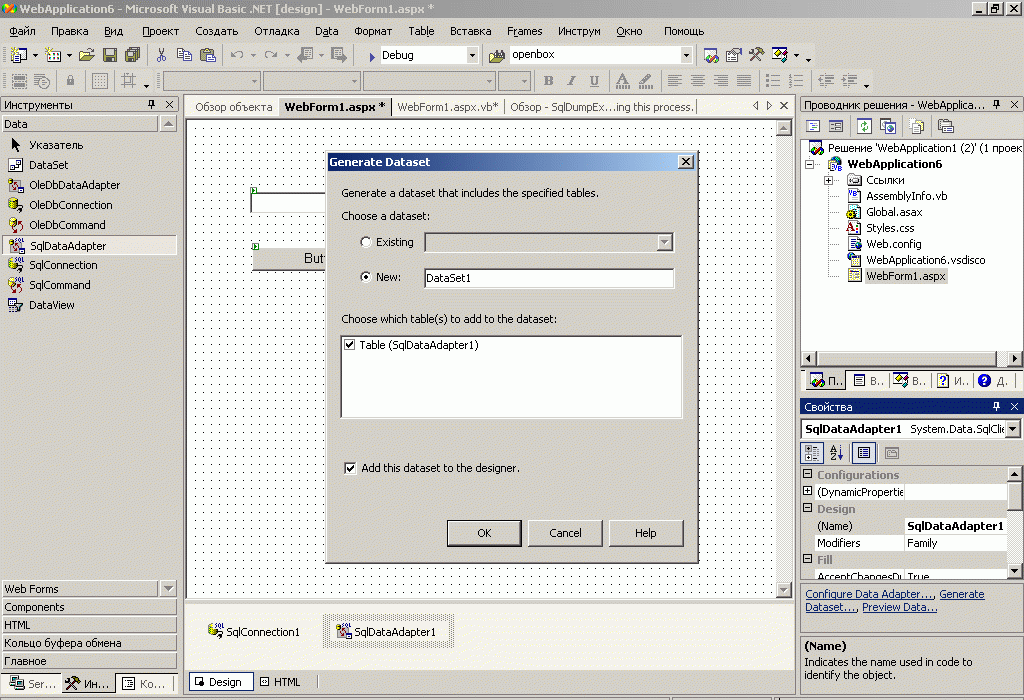
Task: Click OK in Generate Dataset dialog
Action: (x=484, y=533)
